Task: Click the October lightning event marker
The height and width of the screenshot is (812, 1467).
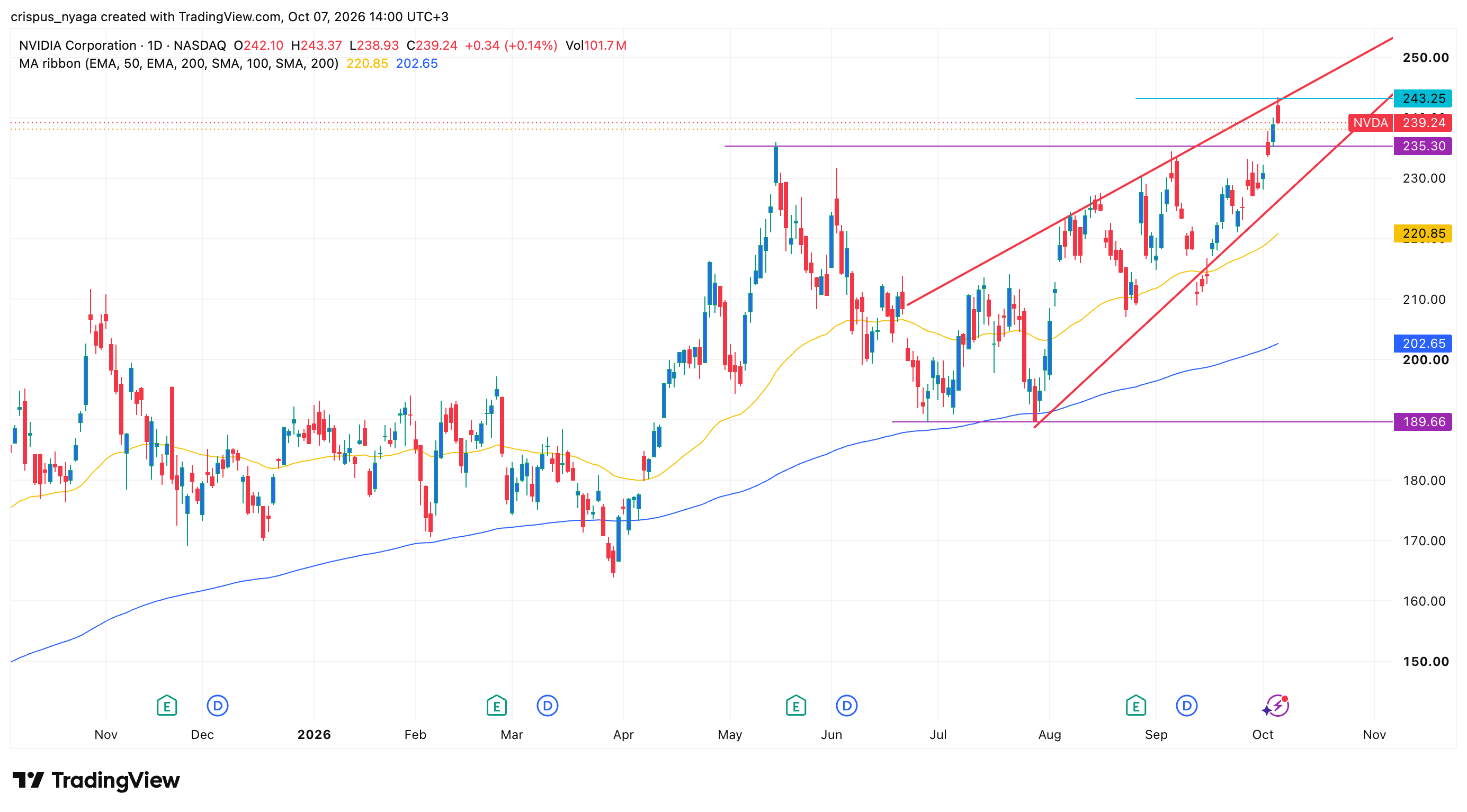Action: coord(1276,706)
